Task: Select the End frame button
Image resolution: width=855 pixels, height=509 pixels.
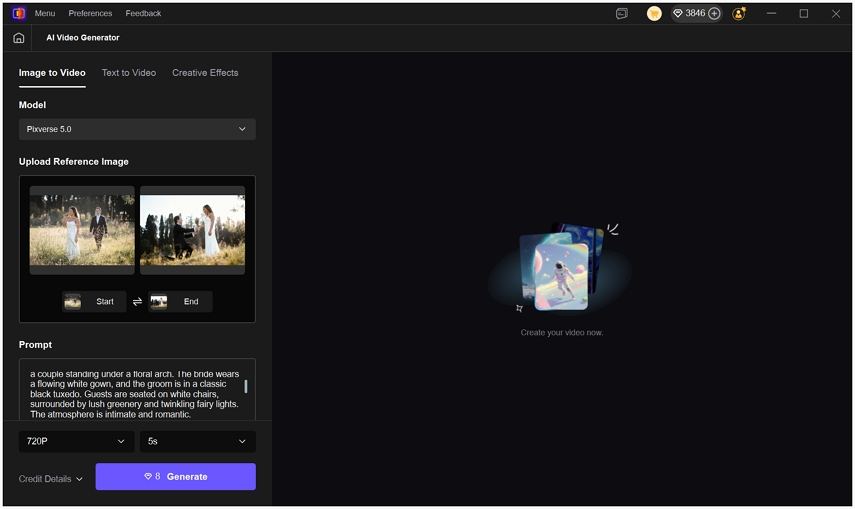Action: click(x=180, y=301)
